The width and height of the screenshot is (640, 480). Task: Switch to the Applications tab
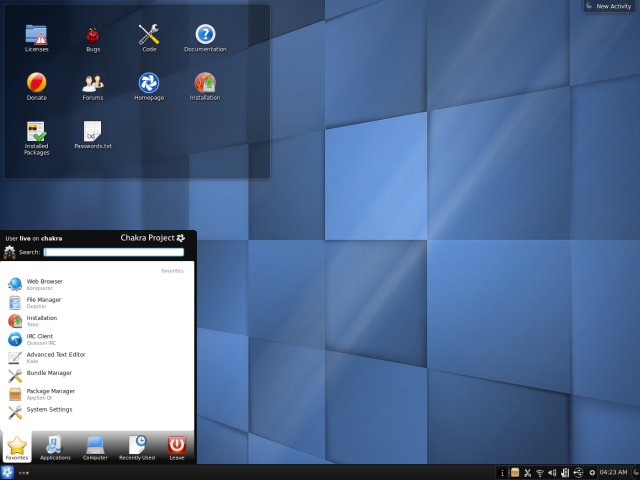(55, 445)
